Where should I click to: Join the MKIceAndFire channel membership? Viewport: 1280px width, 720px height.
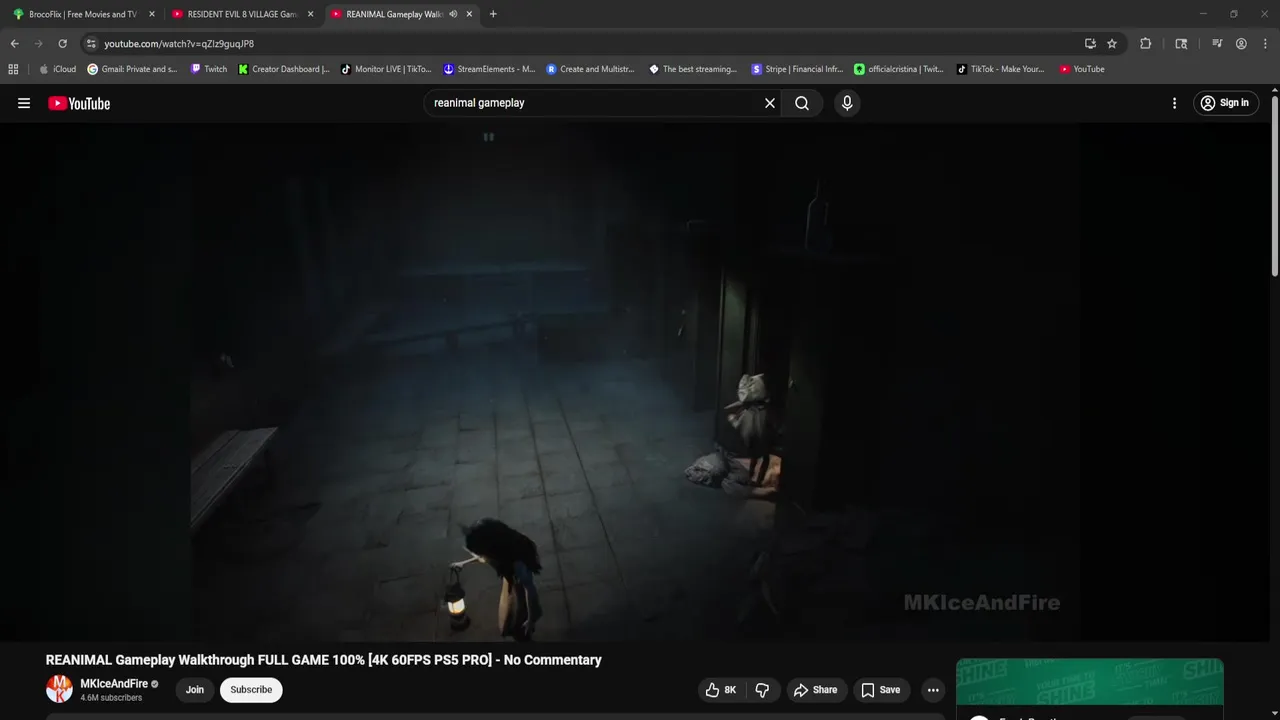pos(195,690)
